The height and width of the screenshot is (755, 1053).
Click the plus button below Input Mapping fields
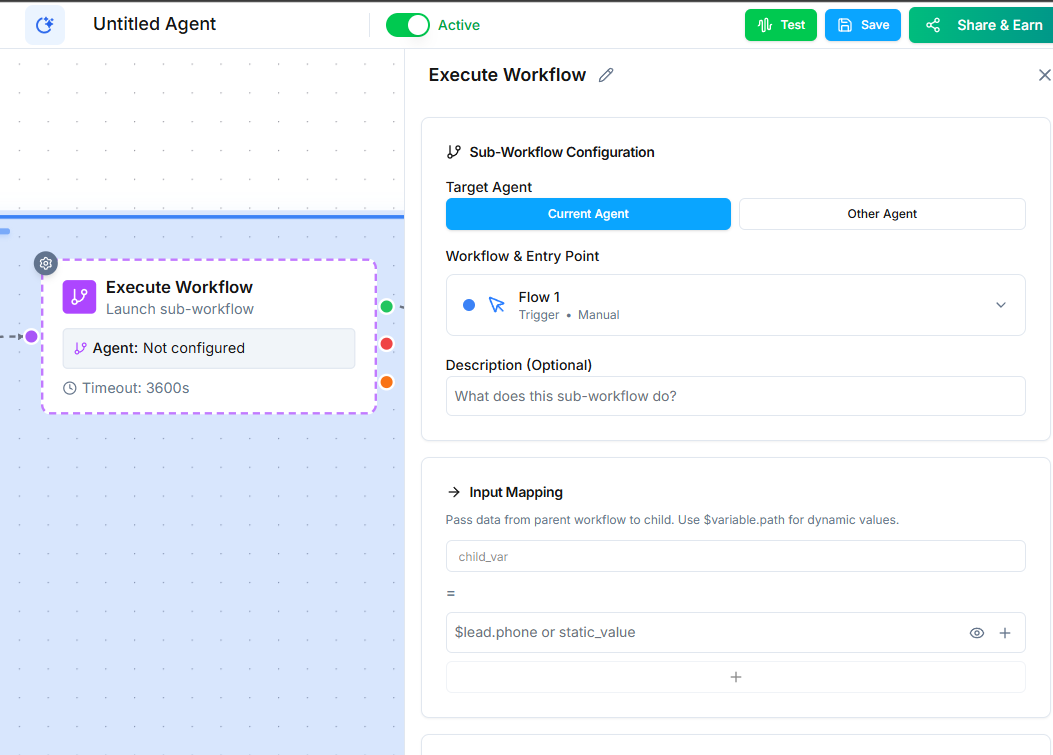(x=736, y=677)
